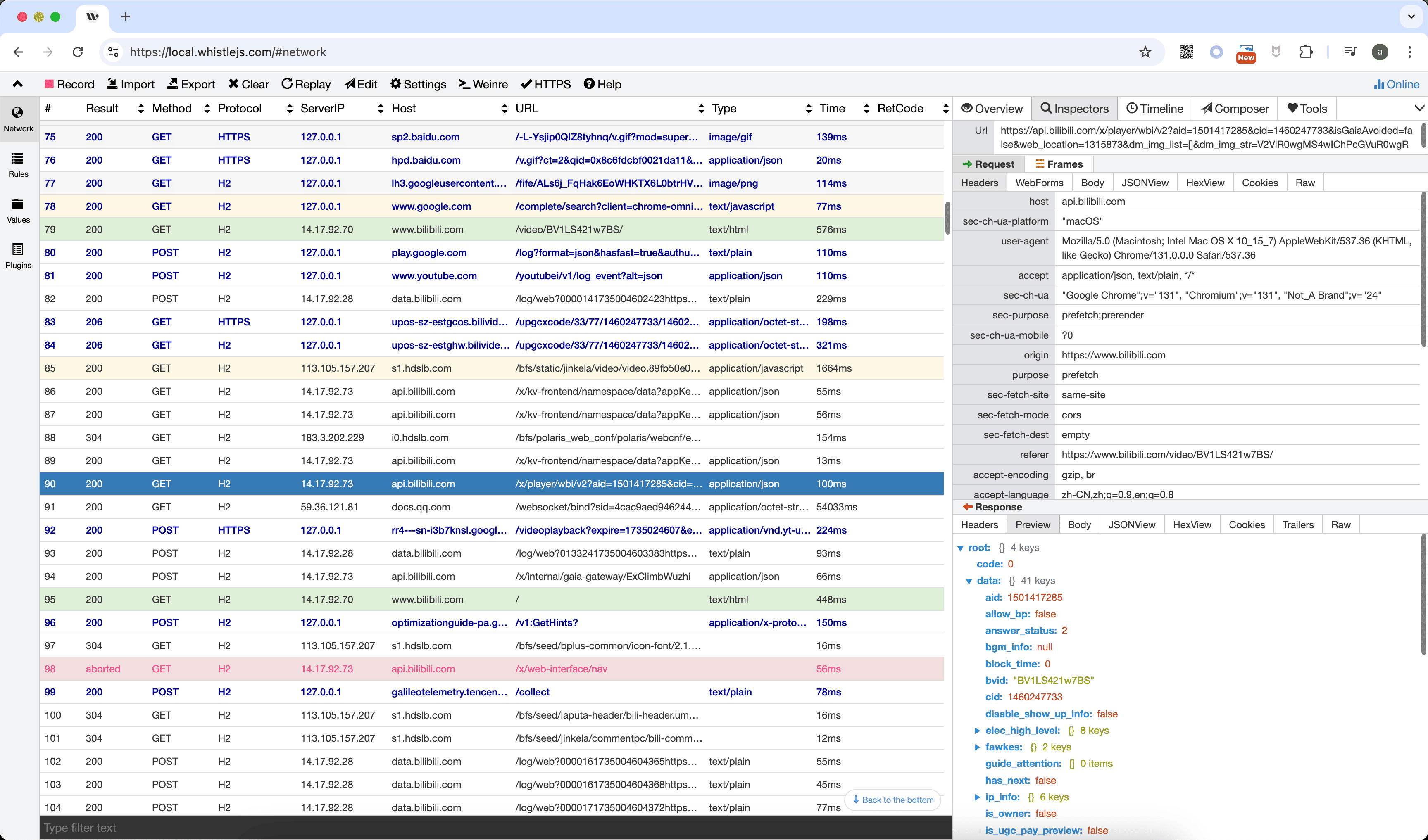Collapse the data node in JSON tree
This screenshot has width=1428, height=840.
tap(969, 581)
